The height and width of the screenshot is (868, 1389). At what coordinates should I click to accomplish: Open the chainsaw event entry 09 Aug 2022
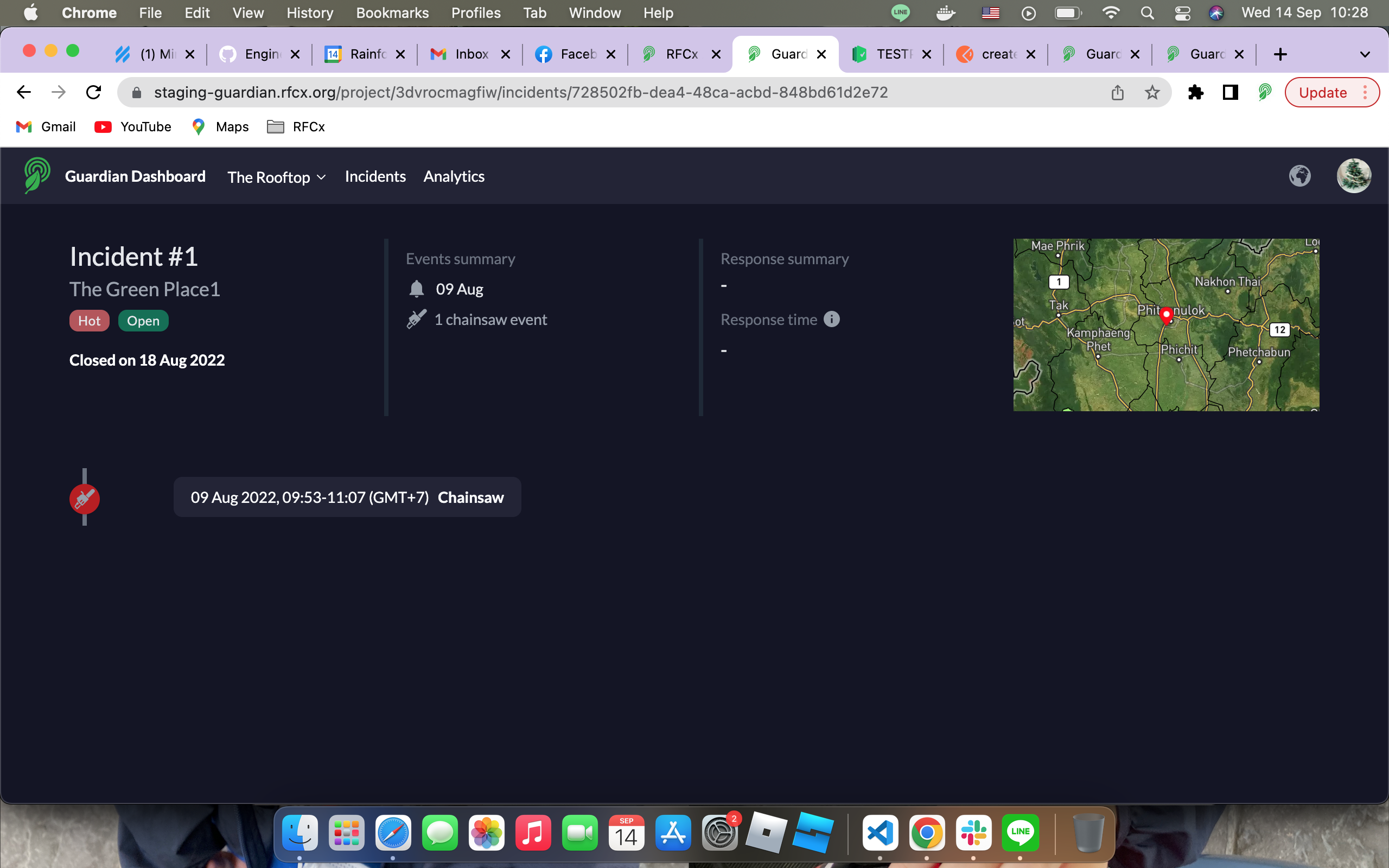pyautogui.click(x=347, y=497)
